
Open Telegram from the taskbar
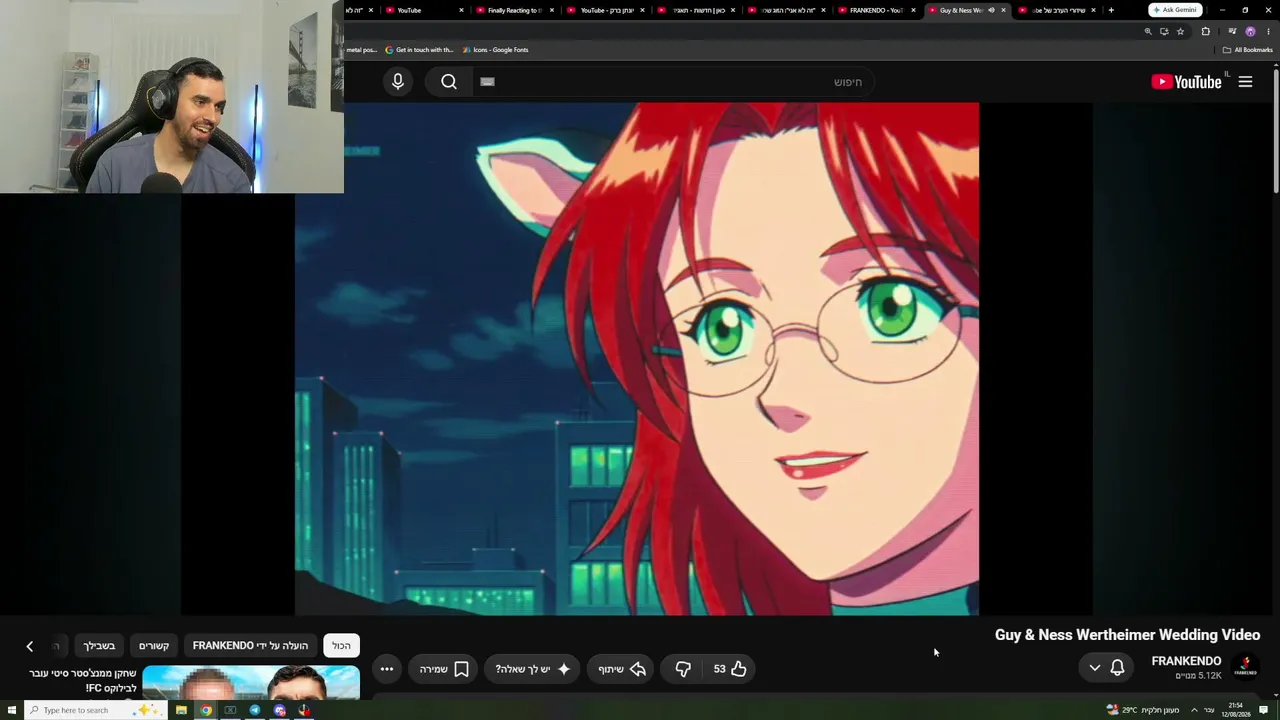click(x=255, y=710)
